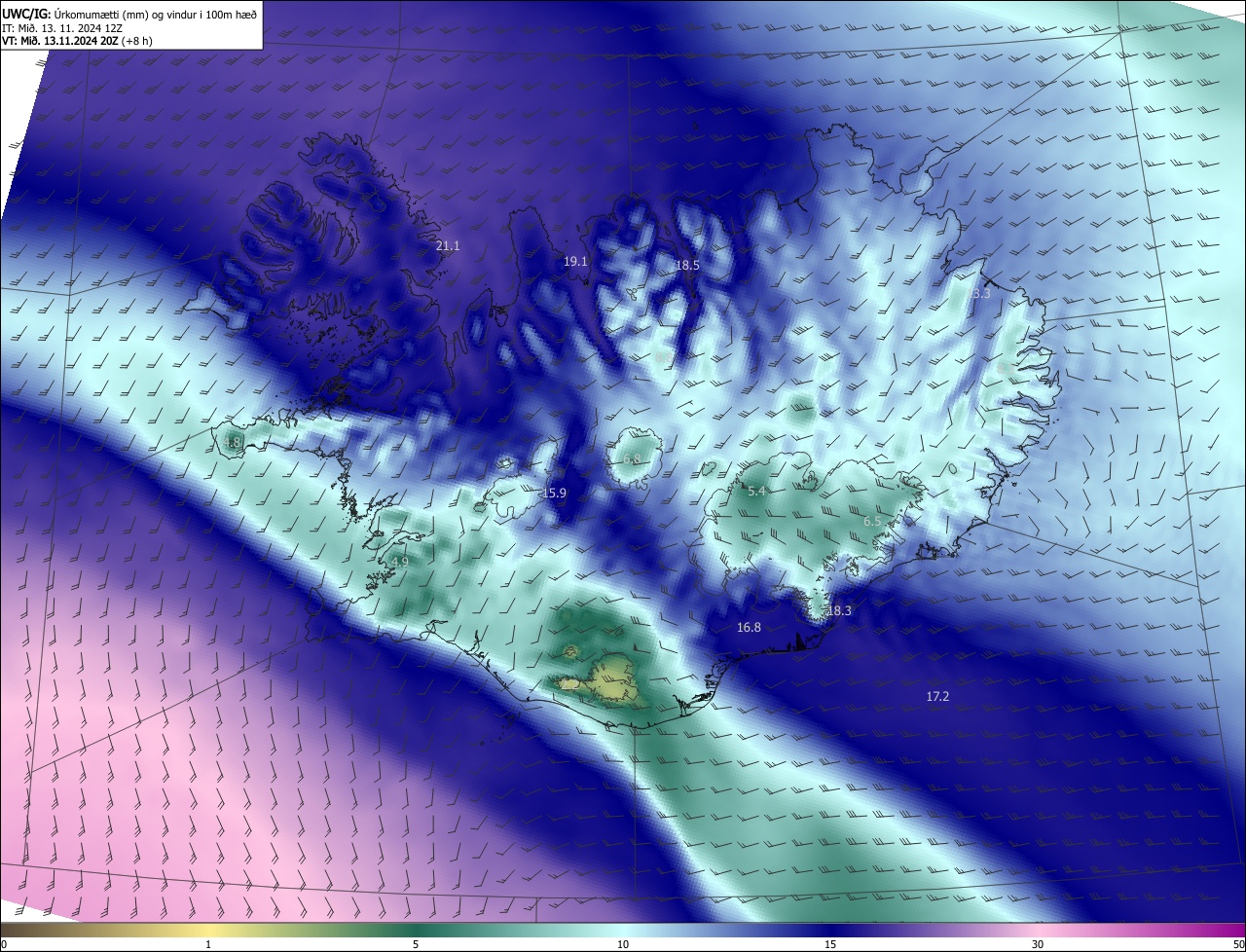Click the 50 tick on the color scale

[x=1238, y=945]
